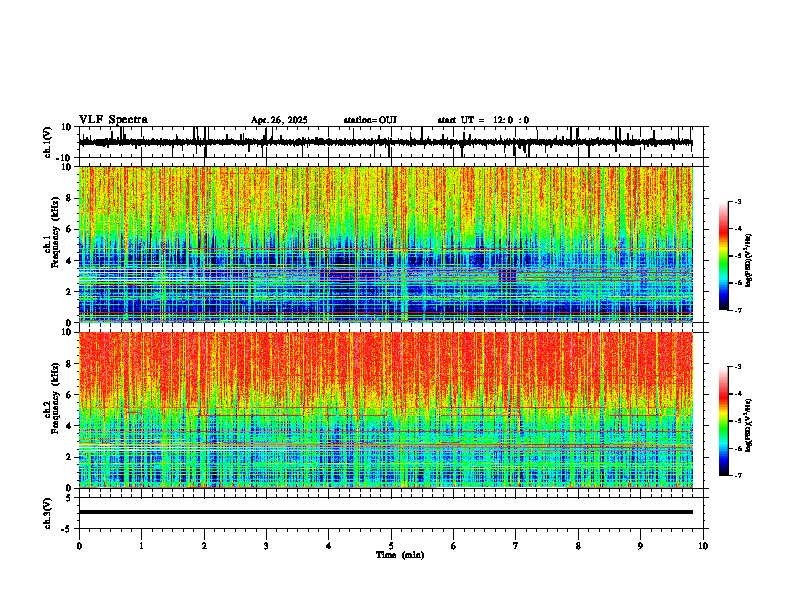Click tick label "6" on the Time axis
The image size is (792, 612).
click(453, 546)
